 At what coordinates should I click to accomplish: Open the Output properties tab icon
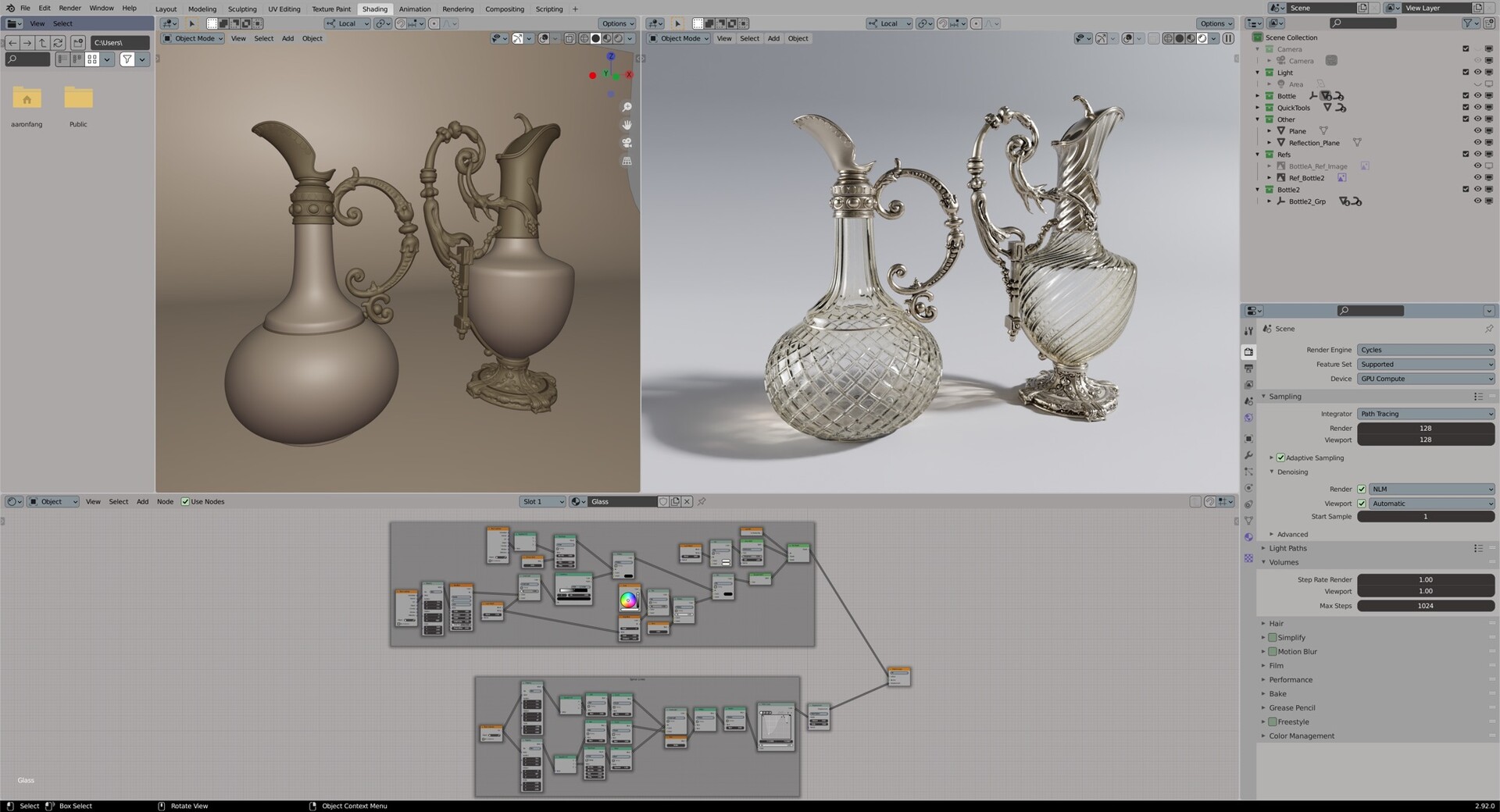1248,369
